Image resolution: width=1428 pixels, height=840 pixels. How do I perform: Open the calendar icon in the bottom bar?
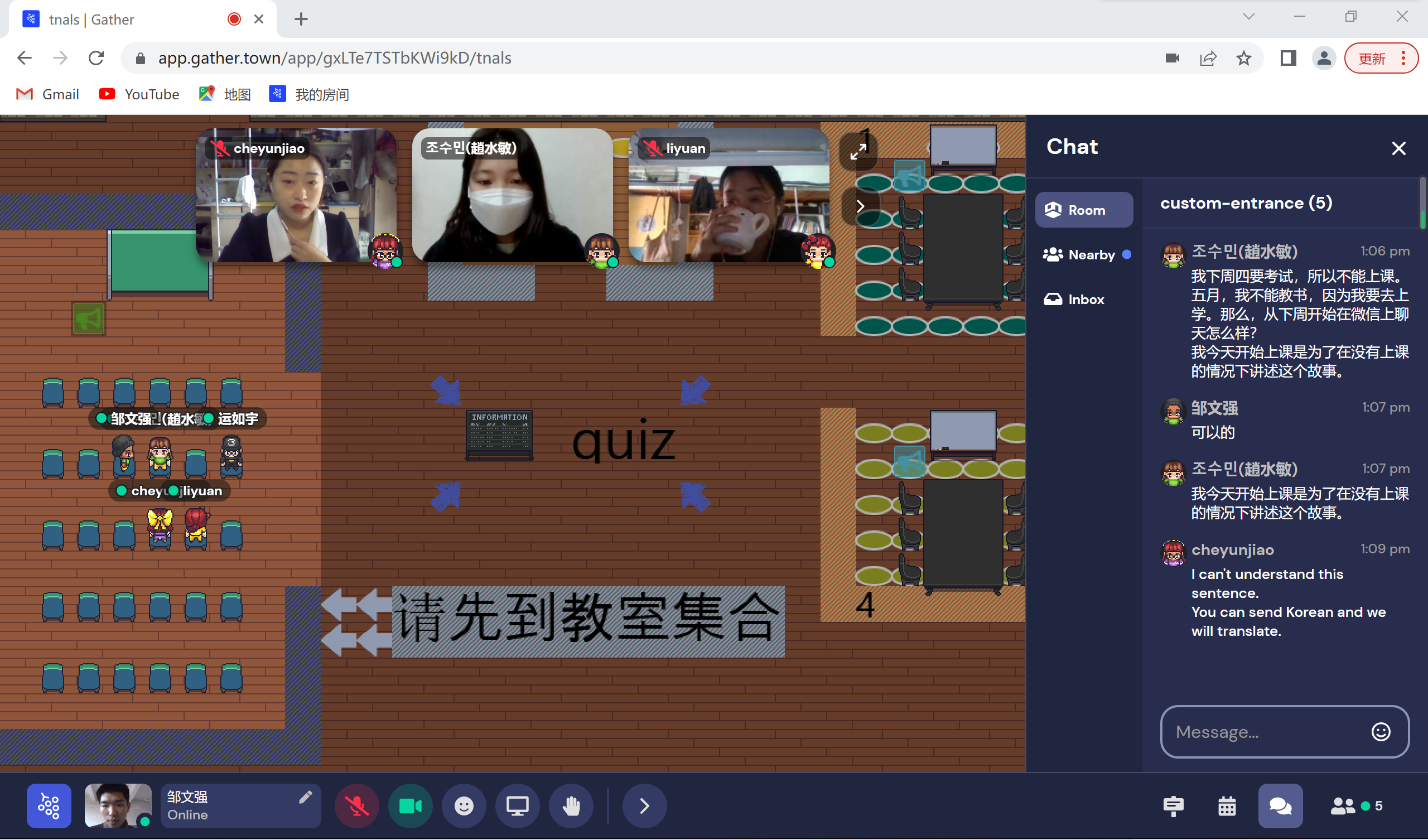[x=1227, y=805]
